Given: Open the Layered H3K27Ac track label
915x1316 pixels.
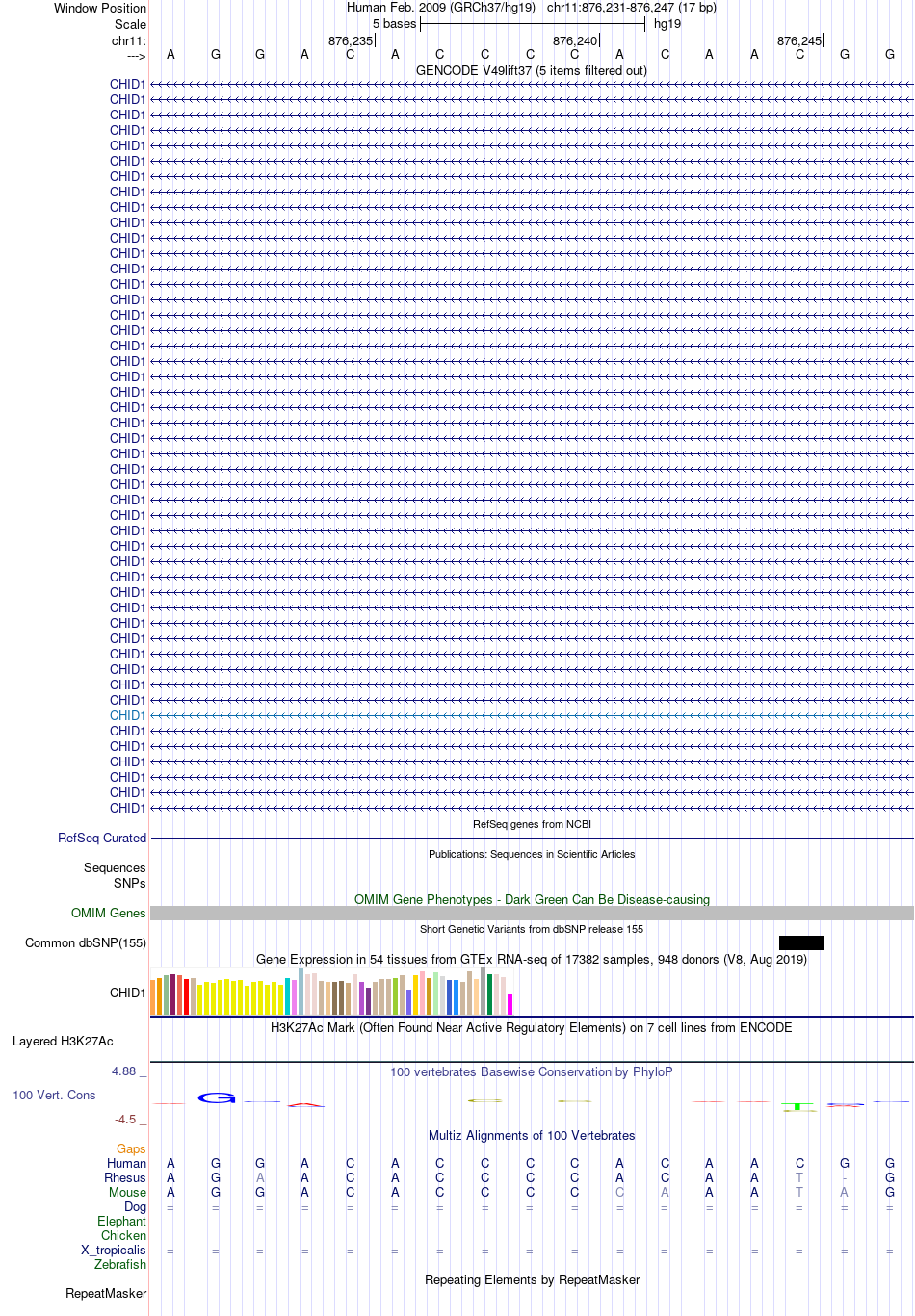Looking at the screenshot, I should [x=63, y=1041].
